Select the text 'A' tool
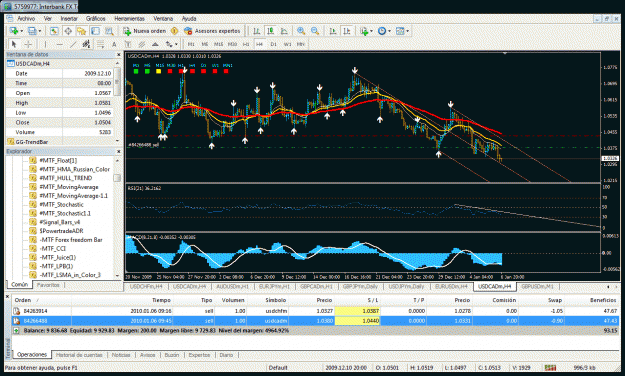The height and width of the screenshot is (376, 625). pos(114,44)
